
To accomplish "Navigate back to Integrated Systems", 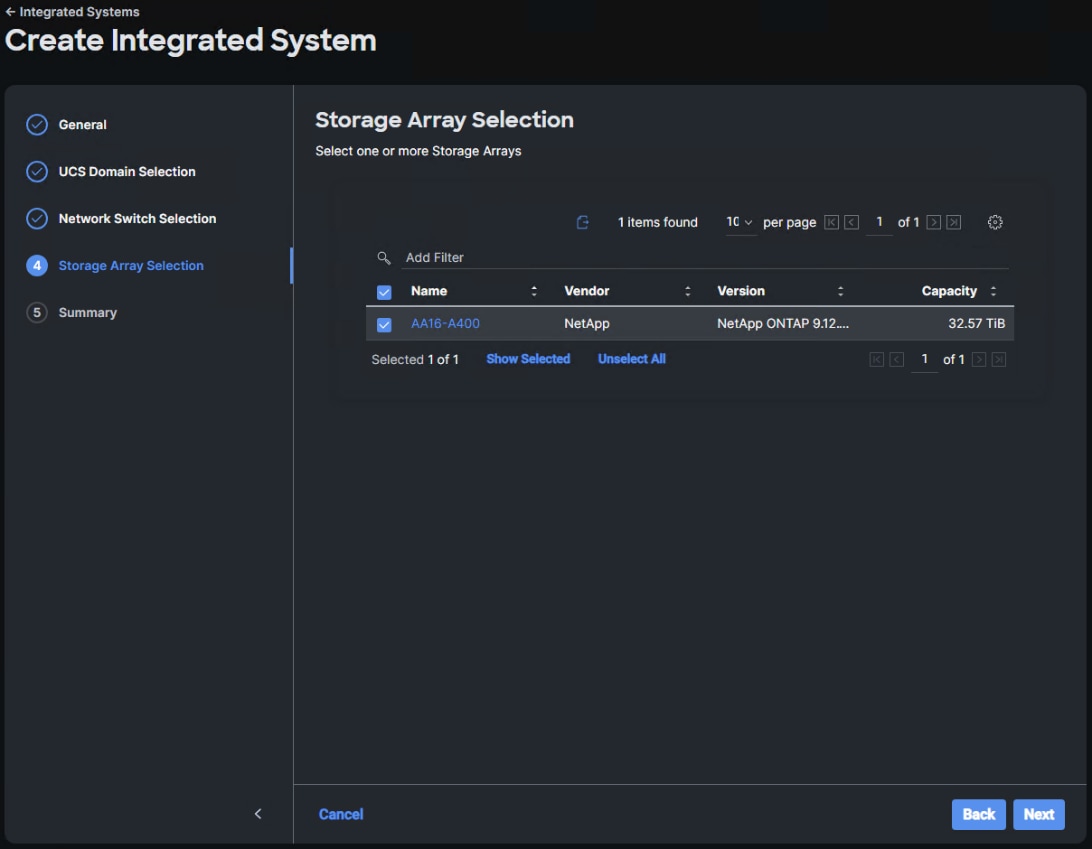I will click(x=72, y=12).
